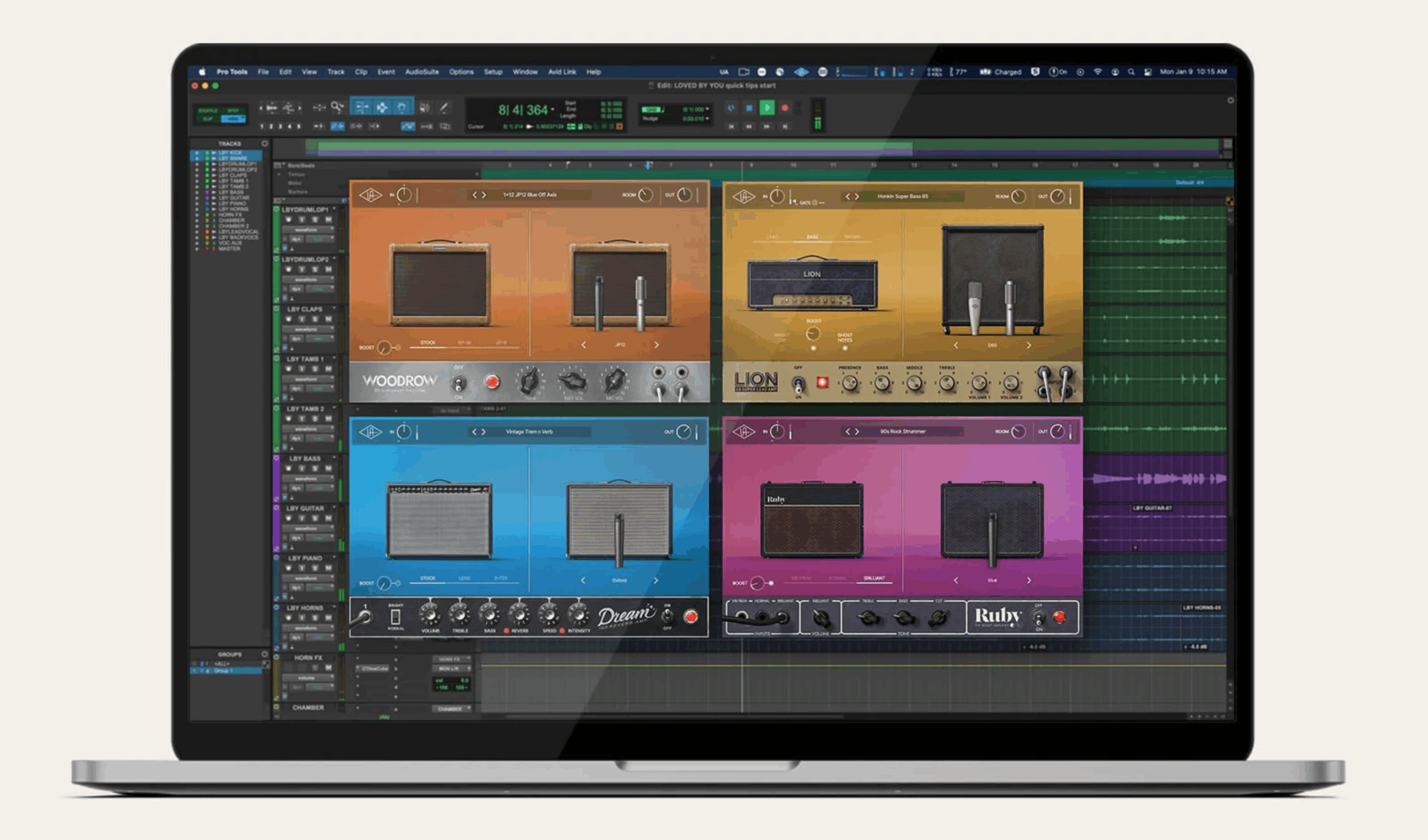Toggle Ruby amp OFF/ON power switch
This screenshot has width=1428, height=840.
(1039, 617)
